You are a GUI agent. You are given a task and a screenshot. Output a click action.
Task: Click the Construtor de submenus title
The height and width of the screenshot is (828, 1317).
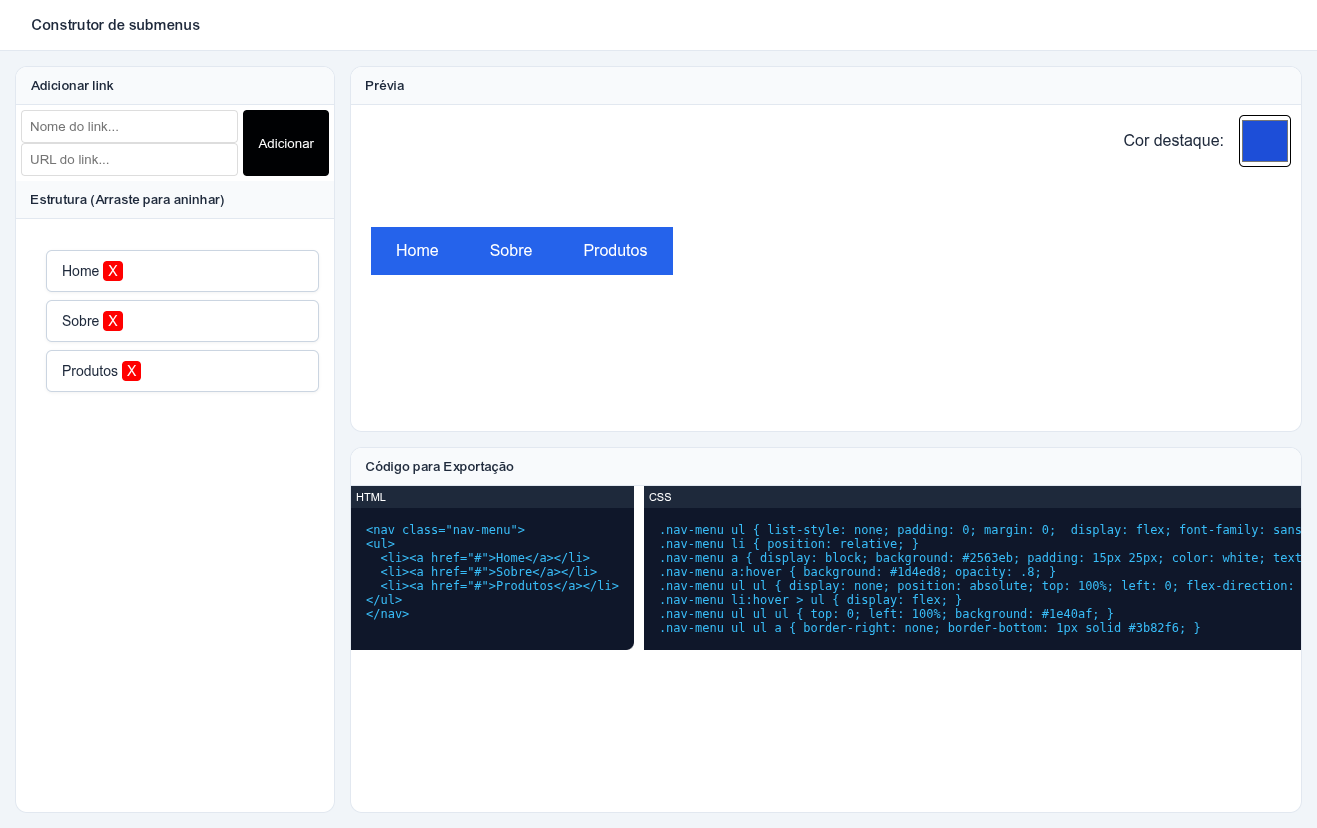click(x=115, y=25)
